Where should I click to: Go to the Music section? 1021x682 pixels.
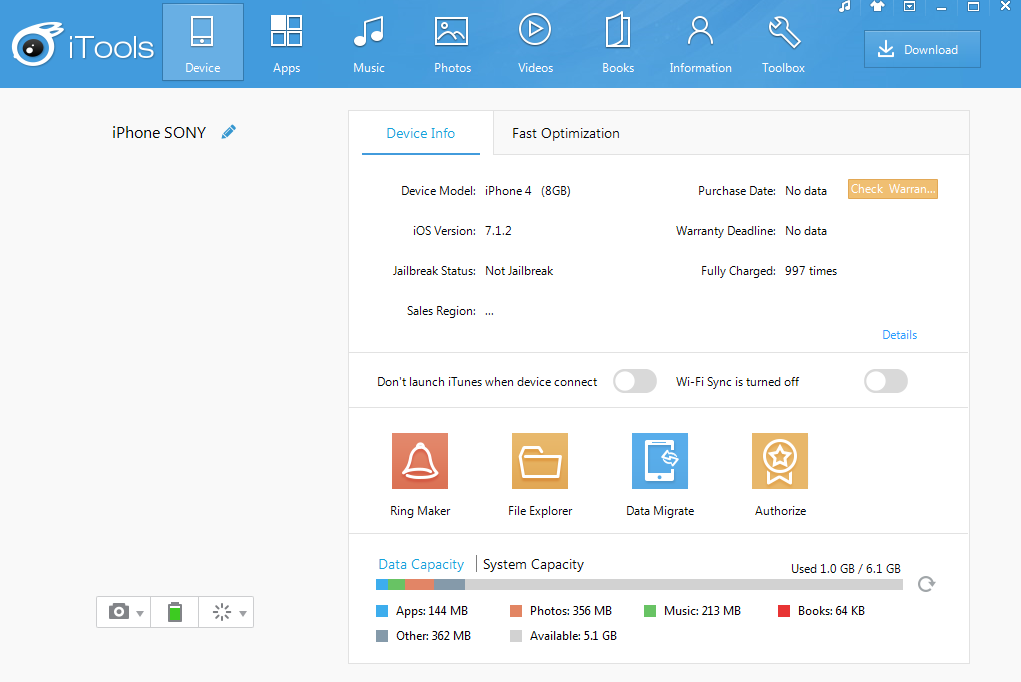369,43
